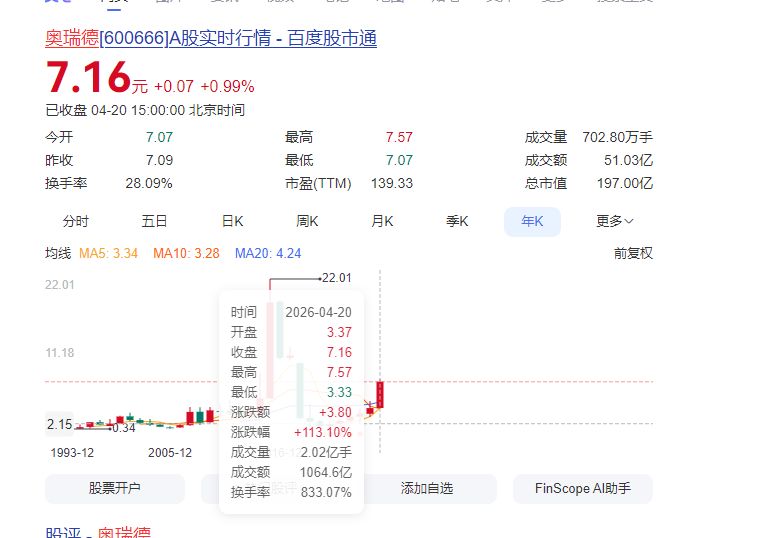Add the stock via 添加自选
762x538 pixels.
coord(427,488)
